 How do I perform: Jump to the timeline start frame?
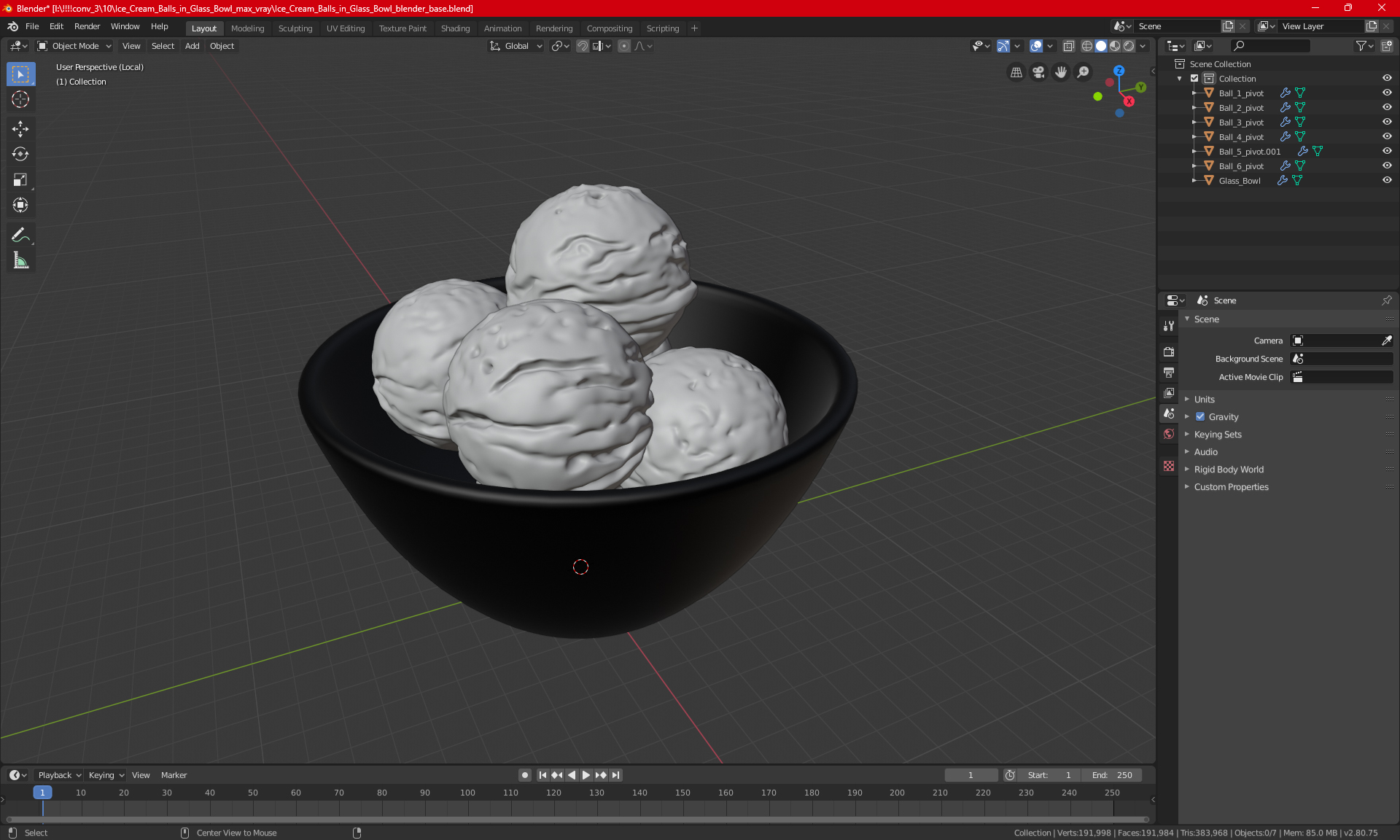[542, 775]
